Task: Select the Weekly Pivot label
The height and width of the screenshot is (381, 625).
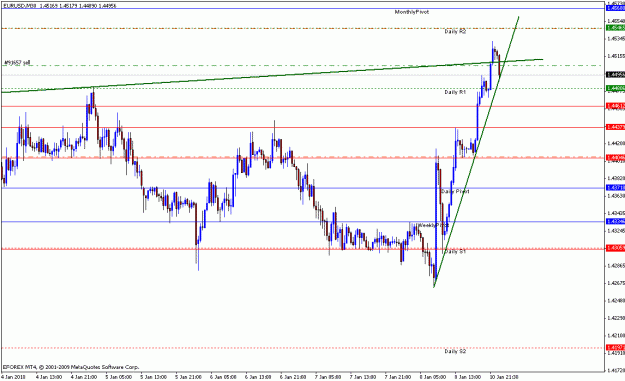Action: tap(433, 225)
